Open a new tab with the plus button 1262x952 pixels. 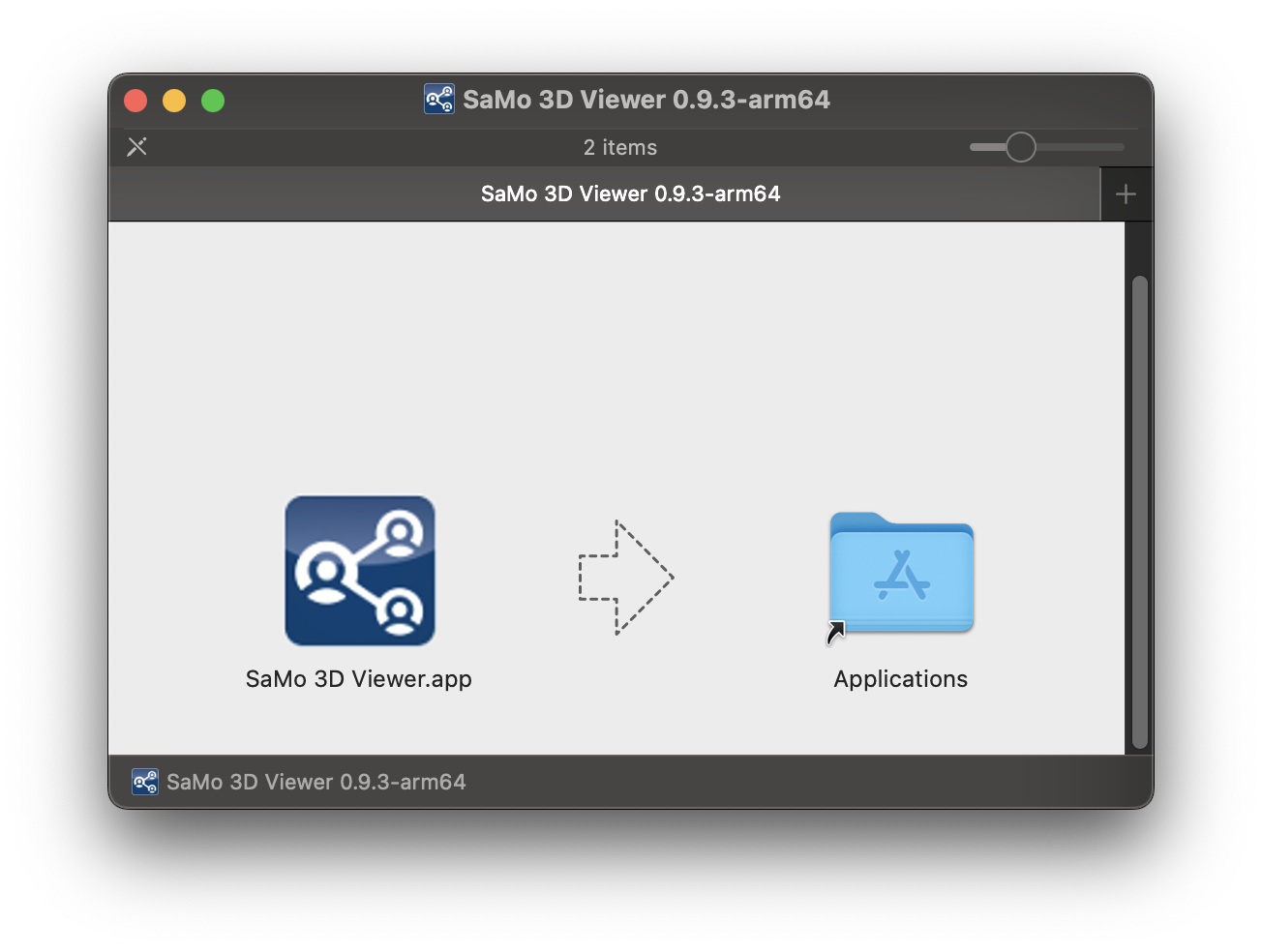click(x=1126, y=194)
